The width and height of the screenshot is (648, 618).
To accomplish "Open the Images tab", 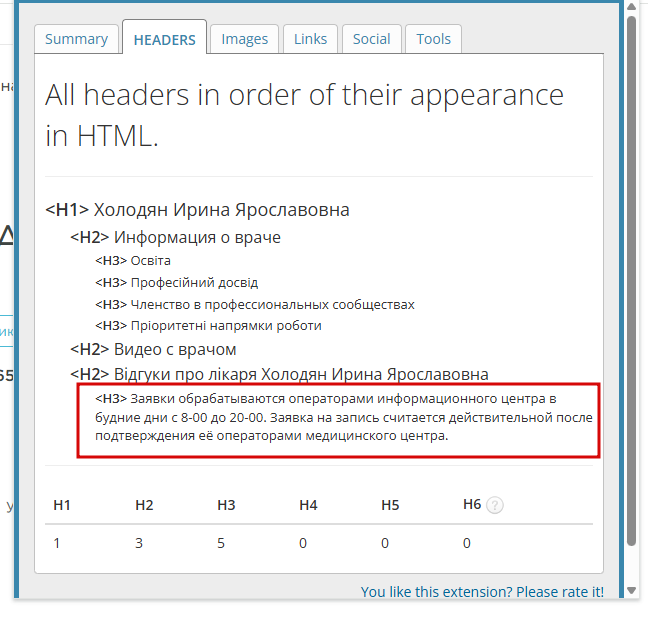I will 245,39.
